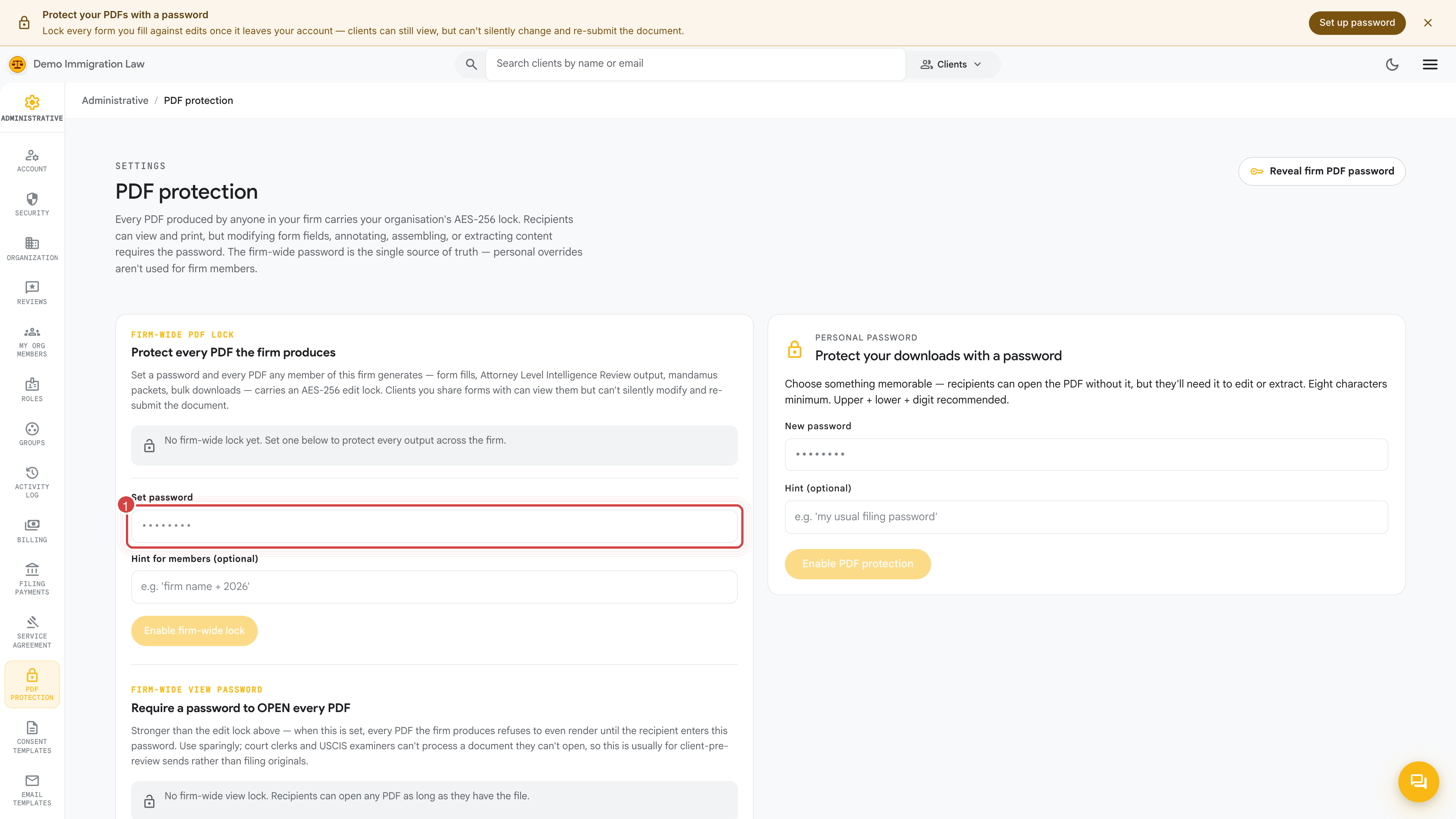This screenshot has height=819, width=1456.
Task: Click 'Protect your PDFs with a password' banner title
Action: click(125, 15)
